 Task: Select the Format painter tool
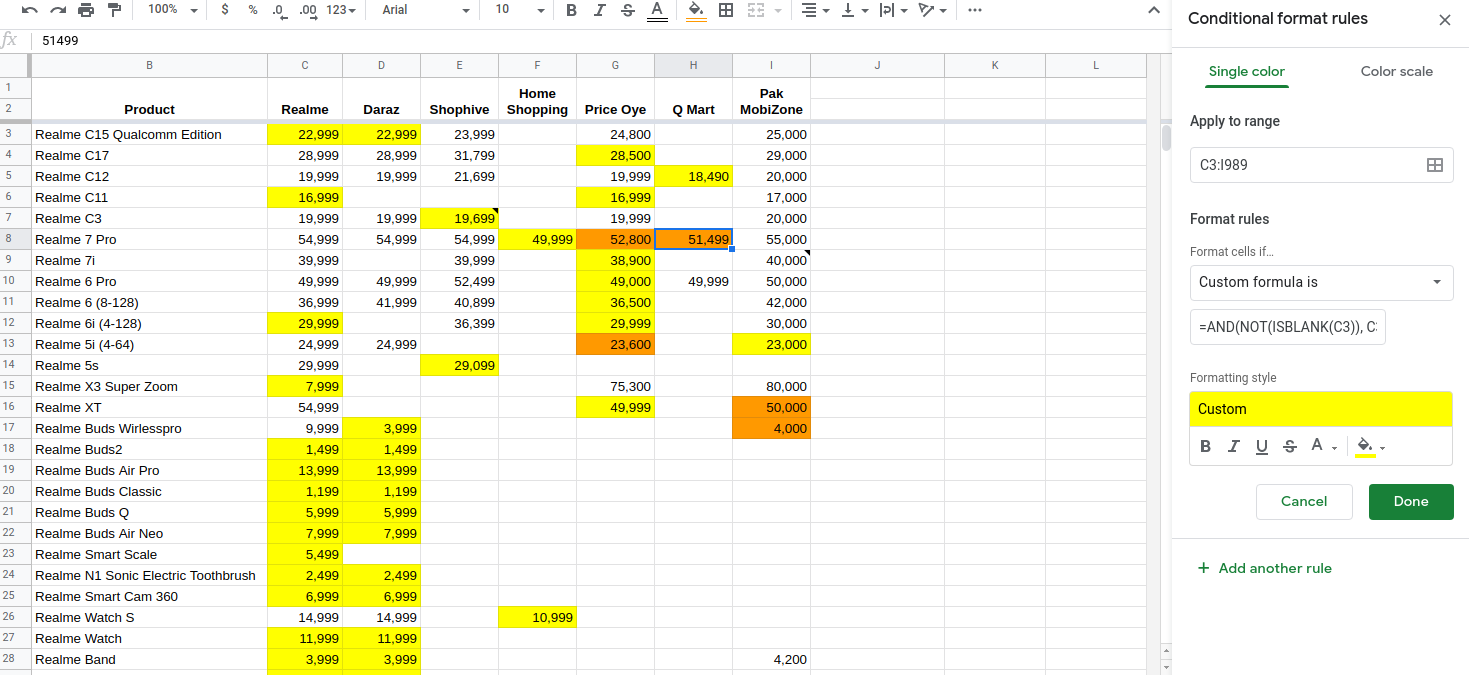(x=114, y=11)
